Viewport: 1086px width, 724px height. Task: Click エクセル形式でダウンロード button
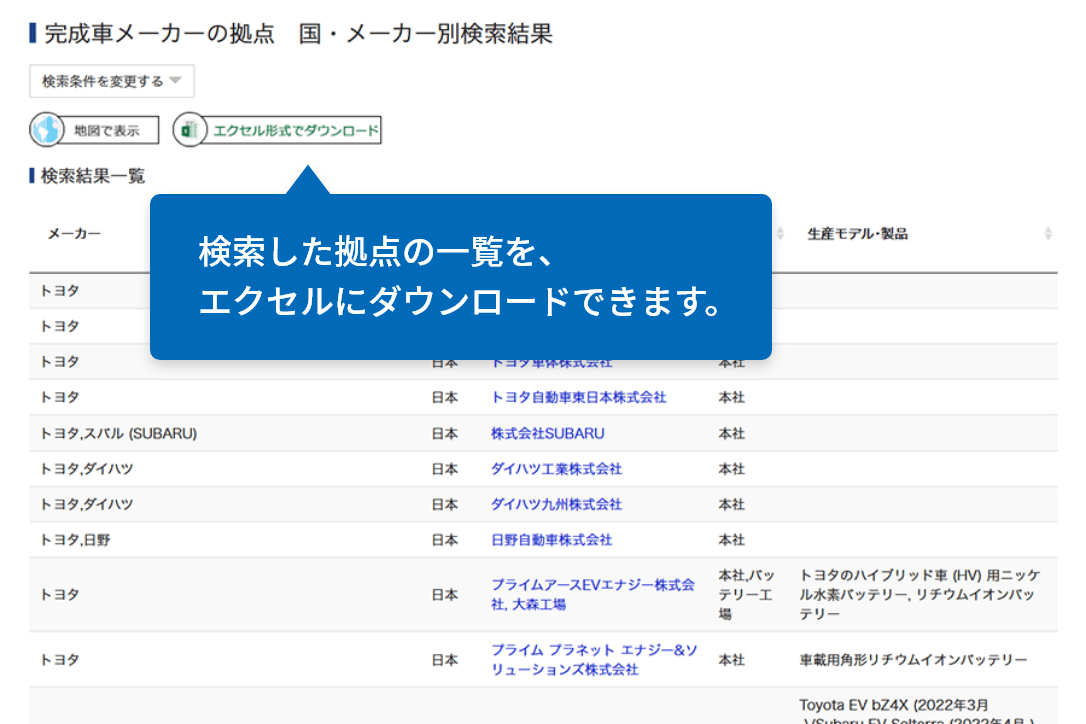[x=278, y=130]
